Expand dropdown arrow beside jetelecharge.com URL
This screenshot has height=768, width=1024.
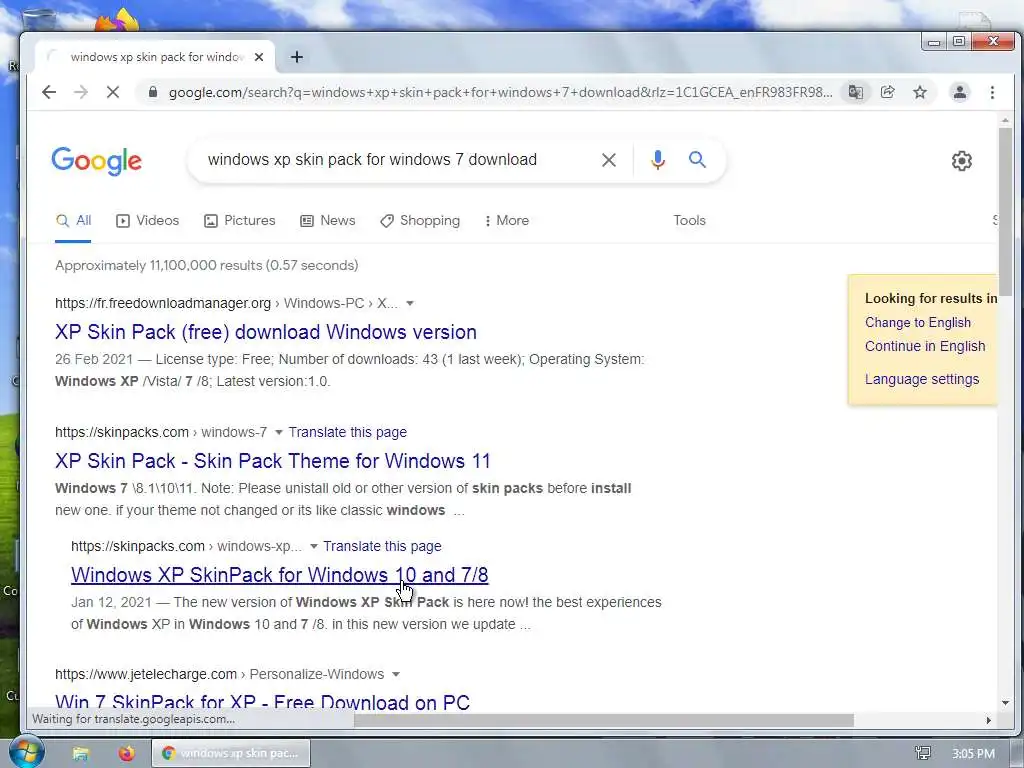coord(396,674)
